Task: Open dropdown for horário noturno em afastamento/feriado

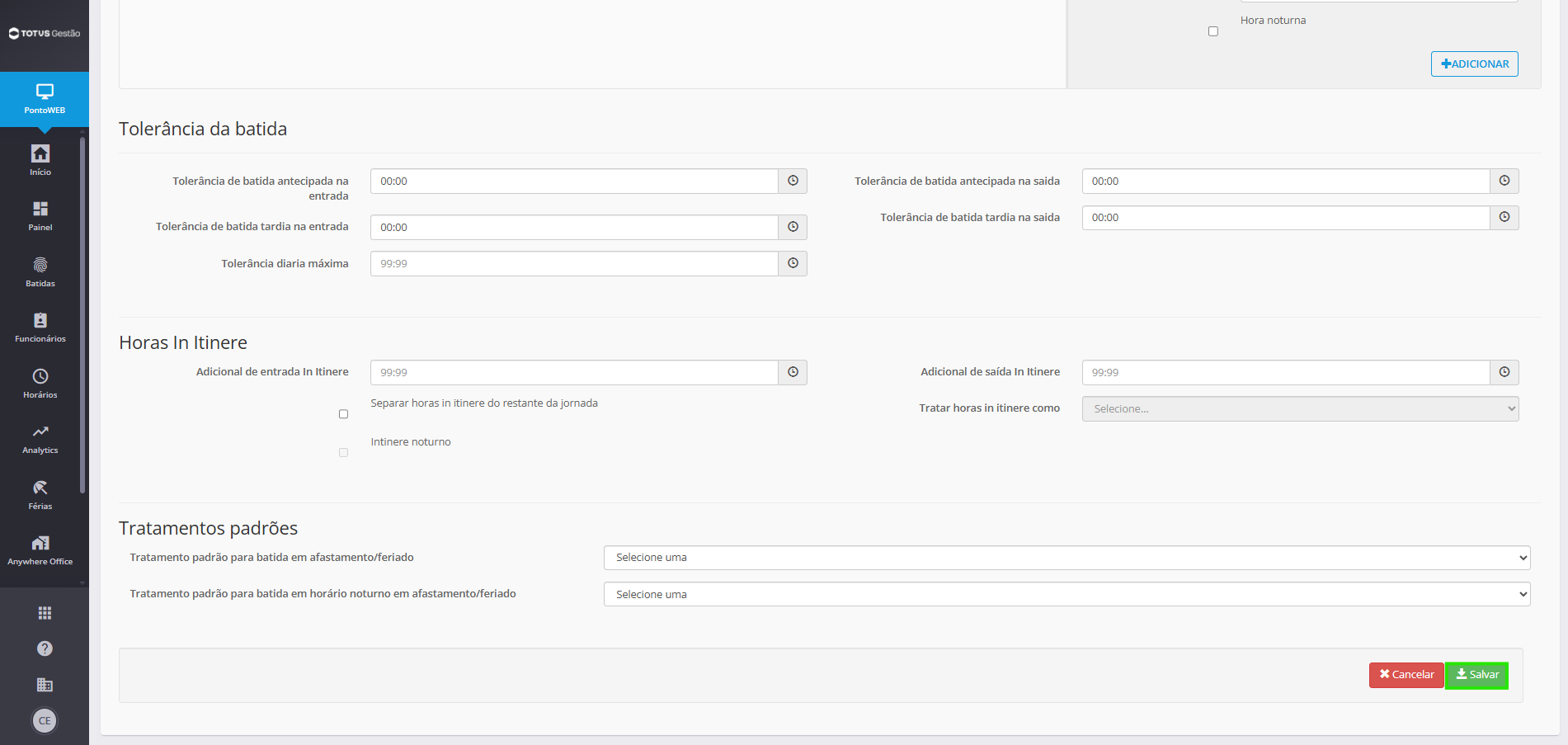Action: [1067, 594]
